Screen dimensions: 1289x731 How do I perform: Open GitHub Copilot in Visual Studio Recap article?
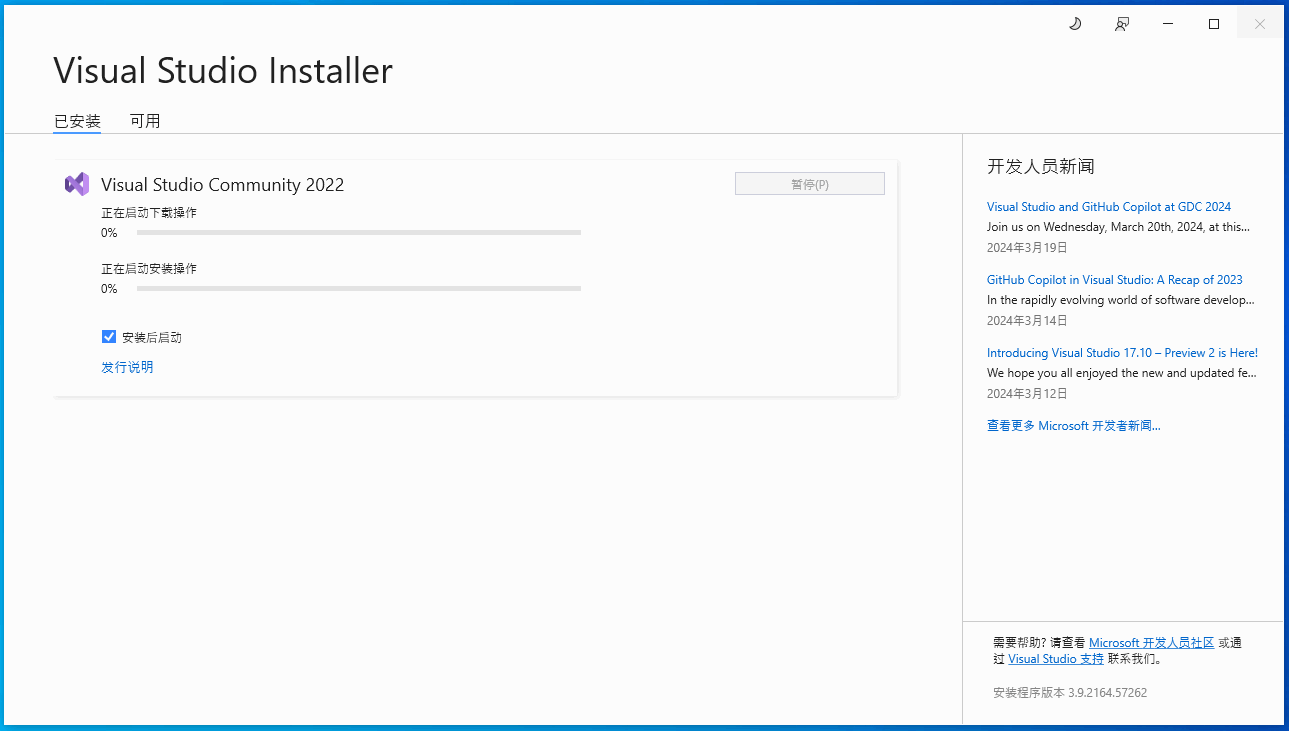(x=1115, y=280)
